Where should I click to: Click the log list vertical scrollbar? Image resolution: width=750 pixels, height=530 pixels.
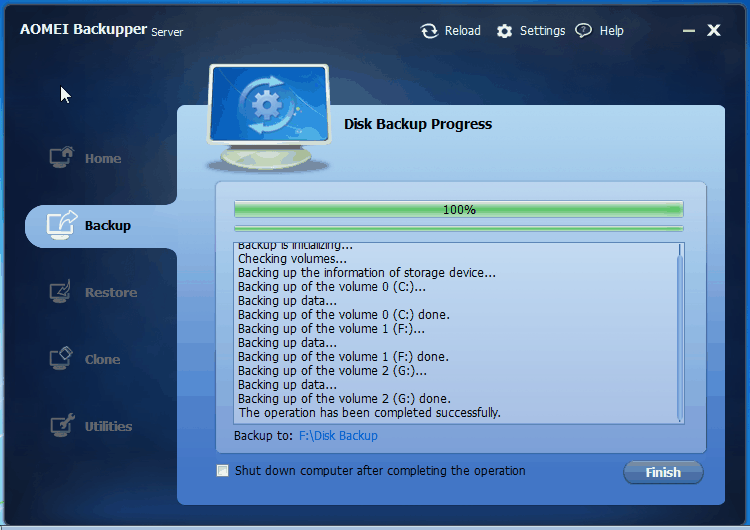(x=680, y=333)
